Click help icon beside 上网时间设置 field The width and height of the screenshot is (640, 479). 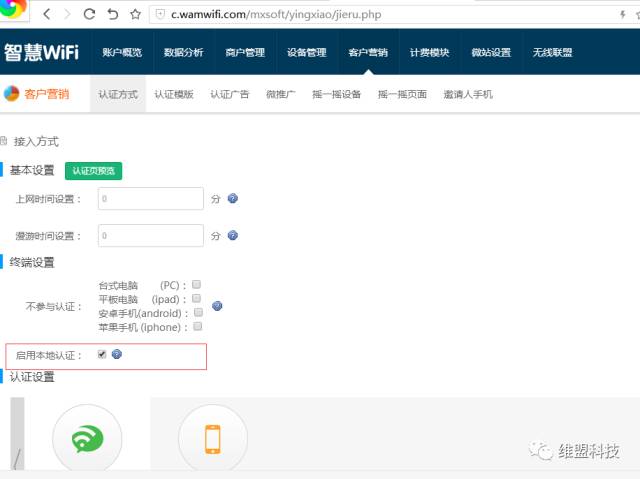click(x=233, y=199)
